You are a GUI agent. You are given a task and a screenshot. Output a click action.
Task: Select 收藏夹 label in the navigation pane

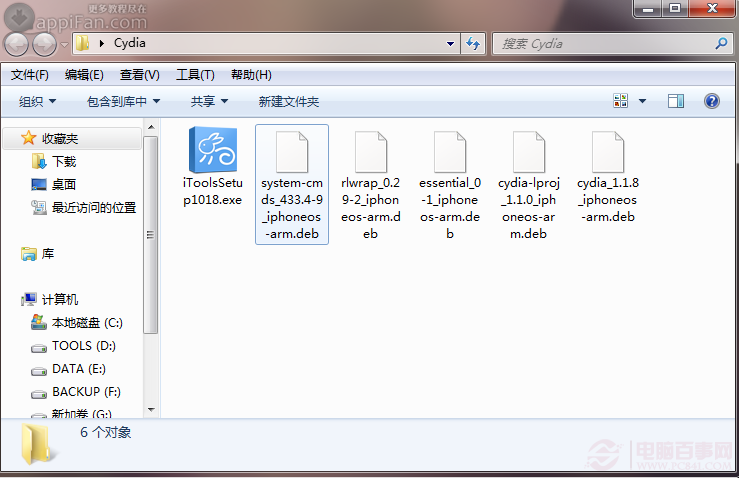pos(60,139)
